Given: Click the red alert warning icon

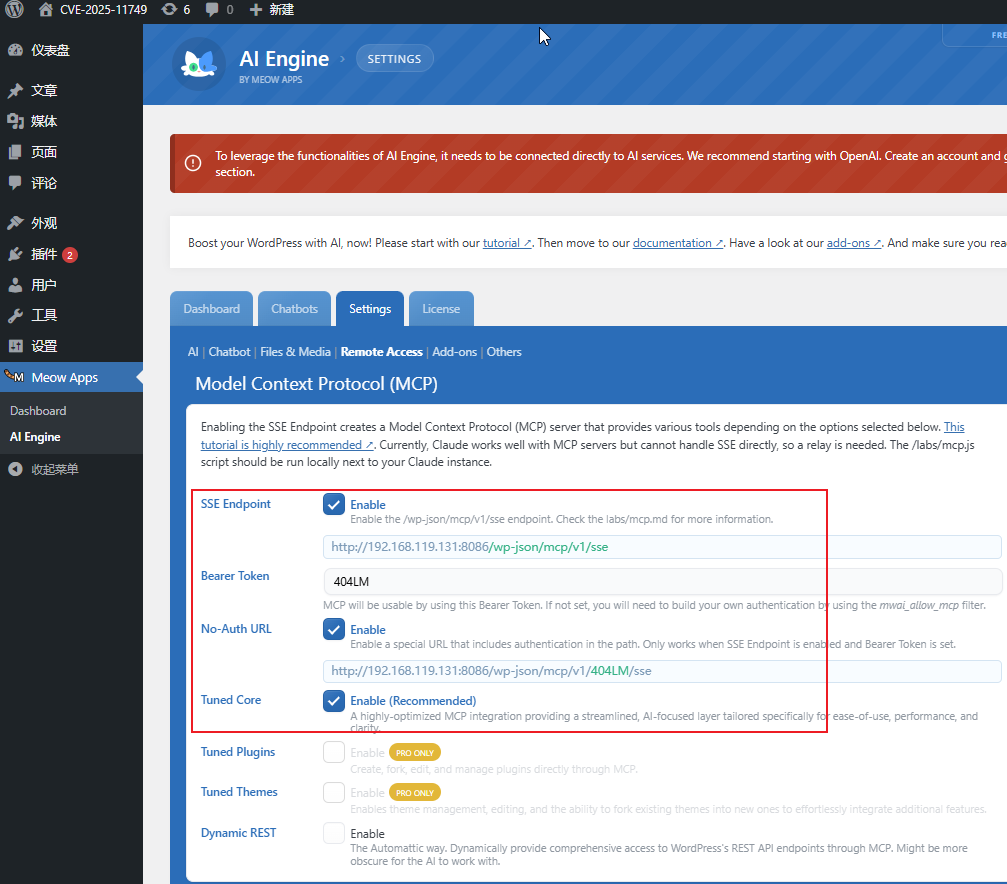Looking at the screenshot, I should [x=193, y=163].
